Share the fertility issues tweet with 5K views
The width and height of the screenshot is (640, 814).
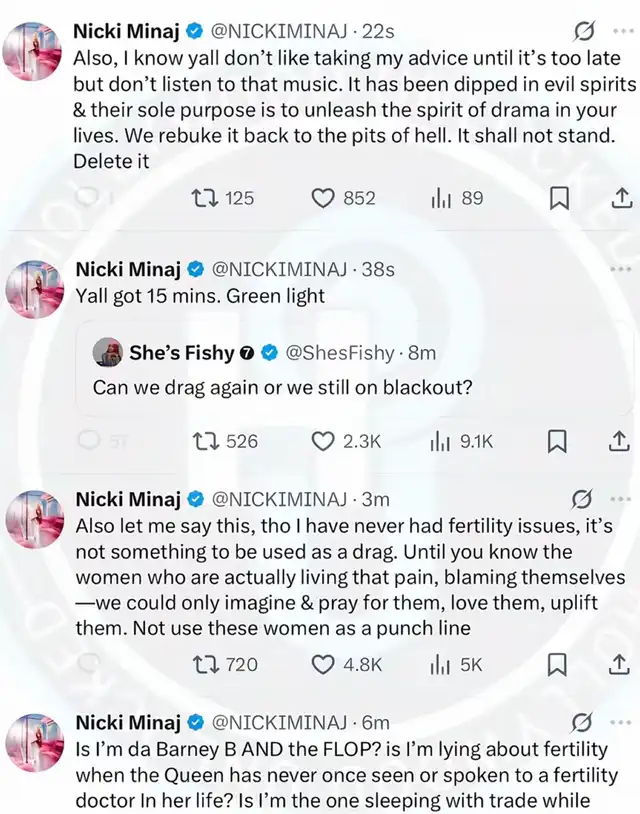click(620, 664)
